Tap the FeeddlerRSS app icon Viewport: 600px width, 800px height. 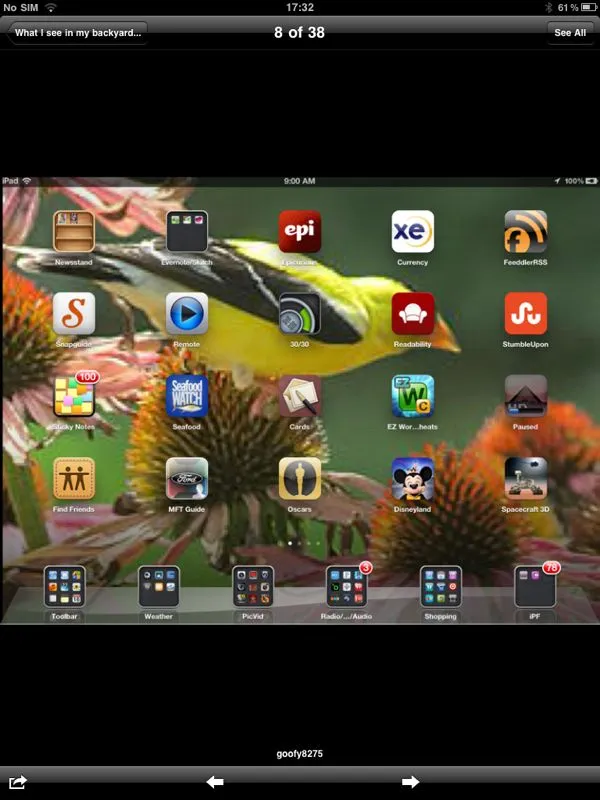click(525, 232)
